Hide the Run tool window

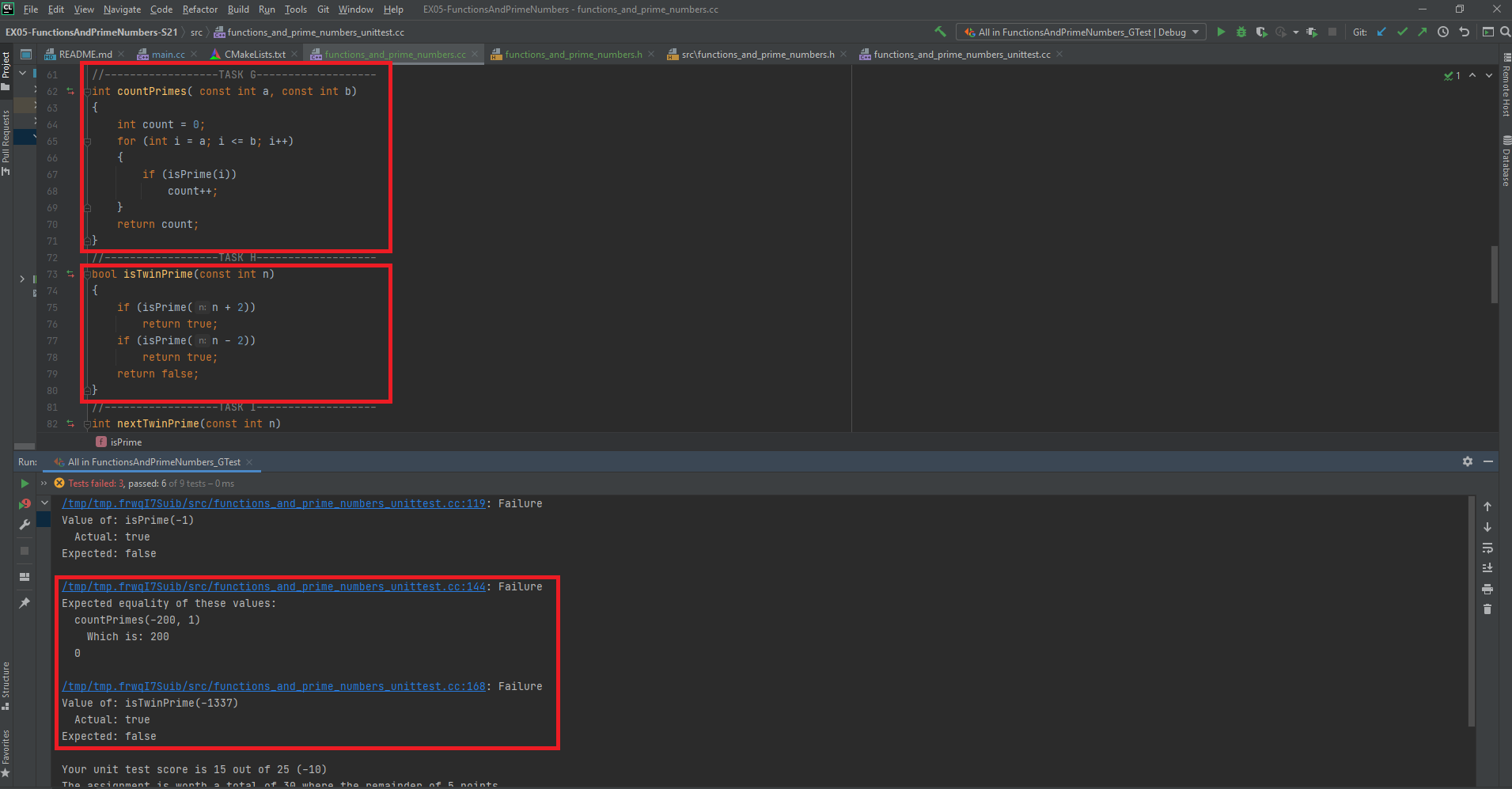1488,461
